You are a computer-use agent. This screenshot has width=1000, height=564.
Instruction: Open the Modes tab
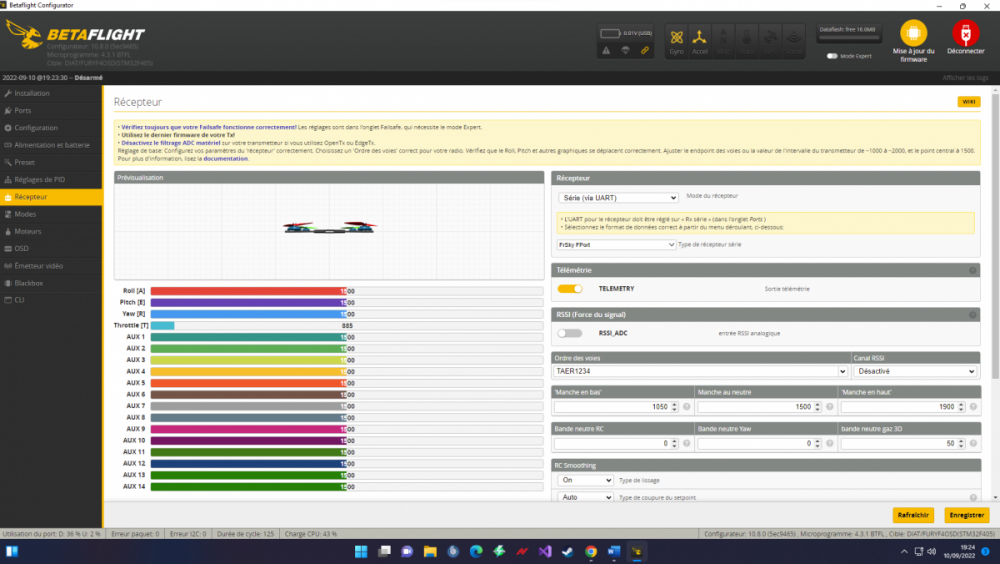[51, 214]
